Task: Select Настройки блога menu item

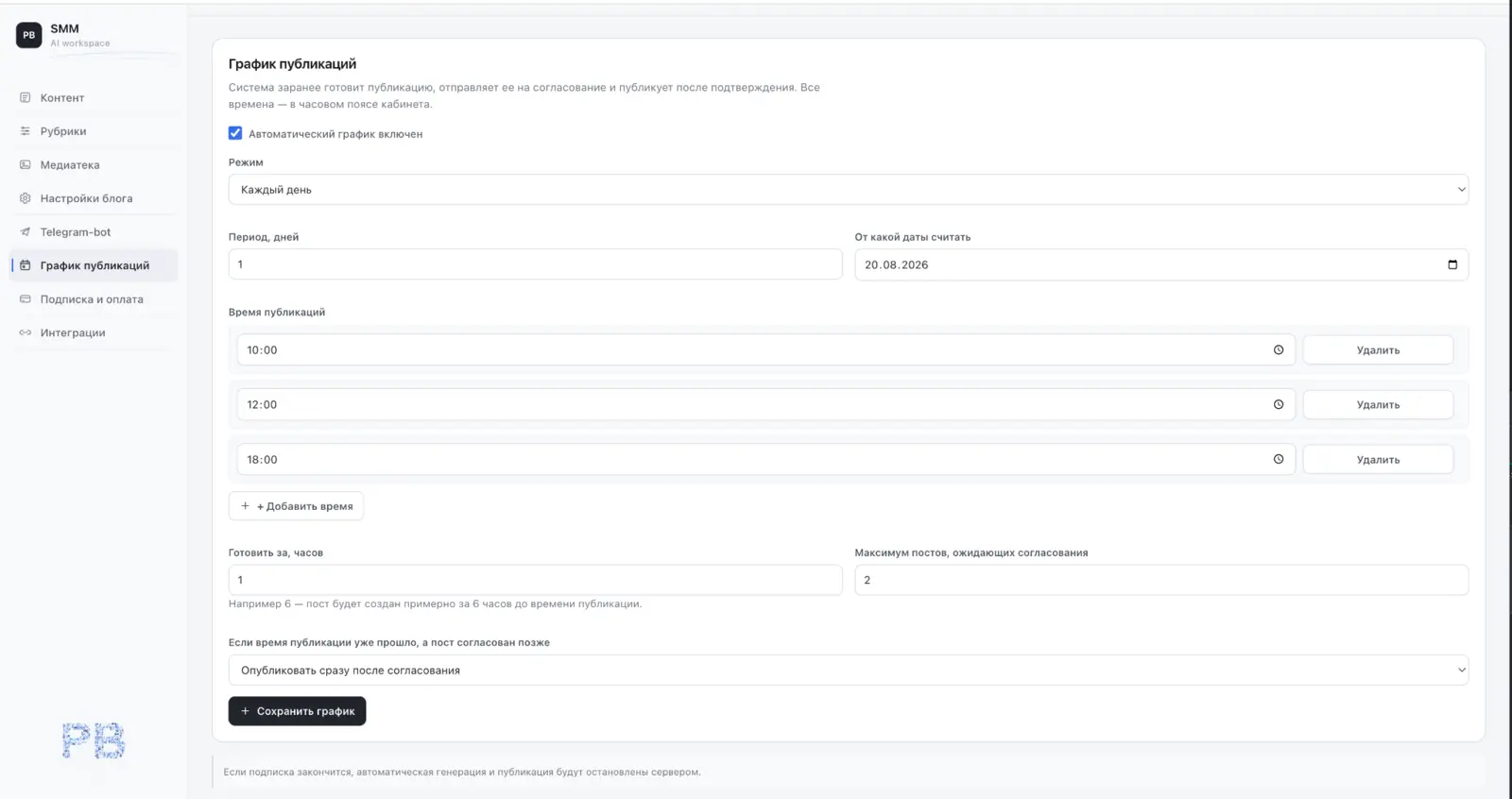Action: tap(94, 198)
